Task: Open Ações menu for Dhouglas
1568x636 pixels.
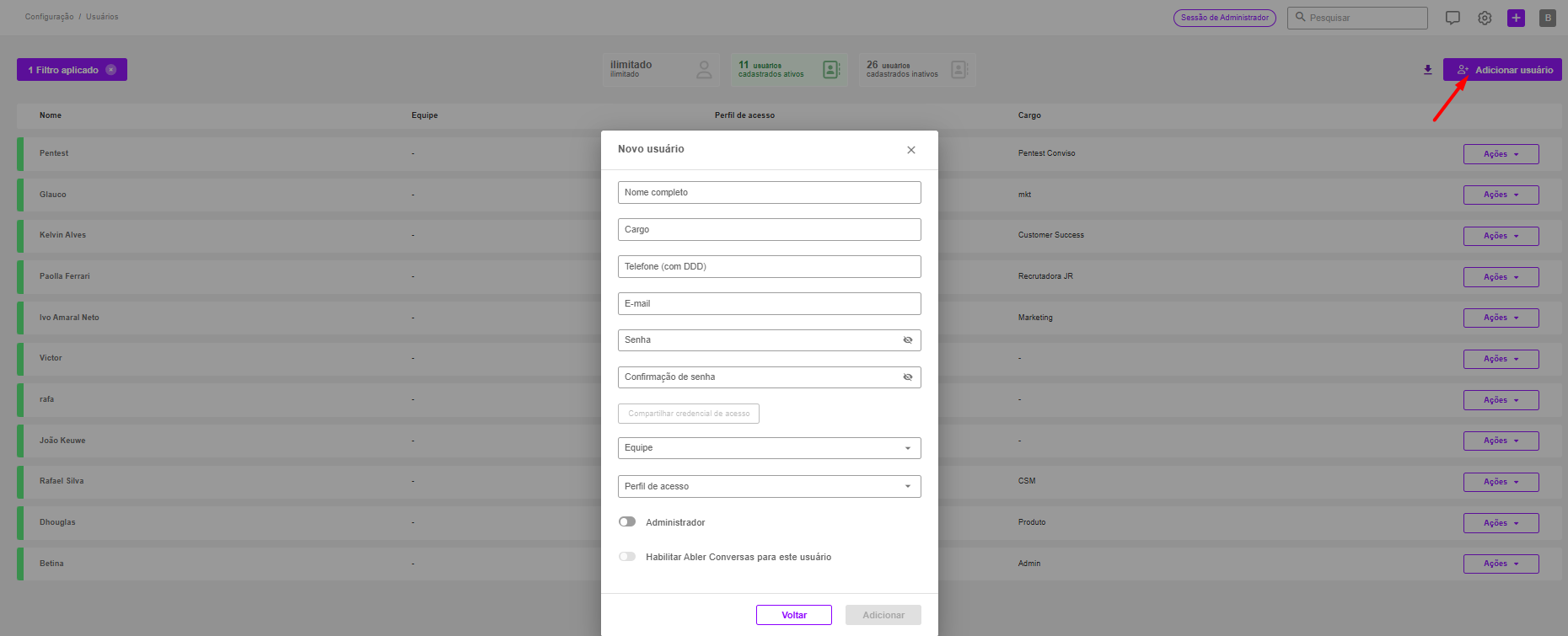Action: pyautogui.click(x=1501, y=523)
